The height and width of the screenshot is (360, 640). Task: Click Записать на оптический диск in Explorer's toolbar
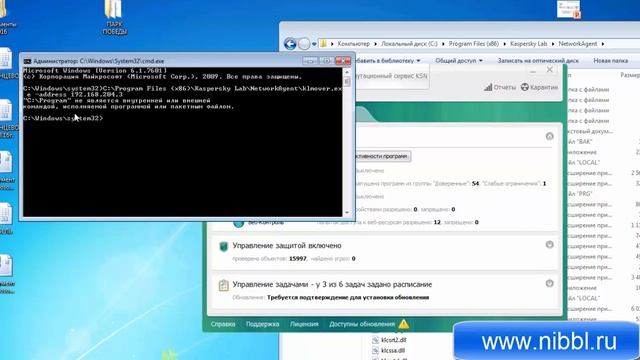(x=538, y=60)
